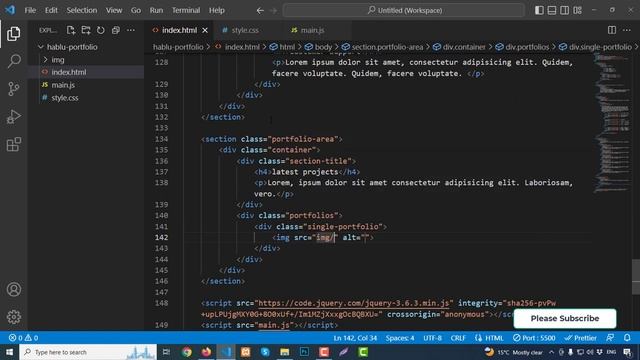Select index.html breadcrumb
The width and height of the screenshot is (640, 360).
click(x=238, y=47)
